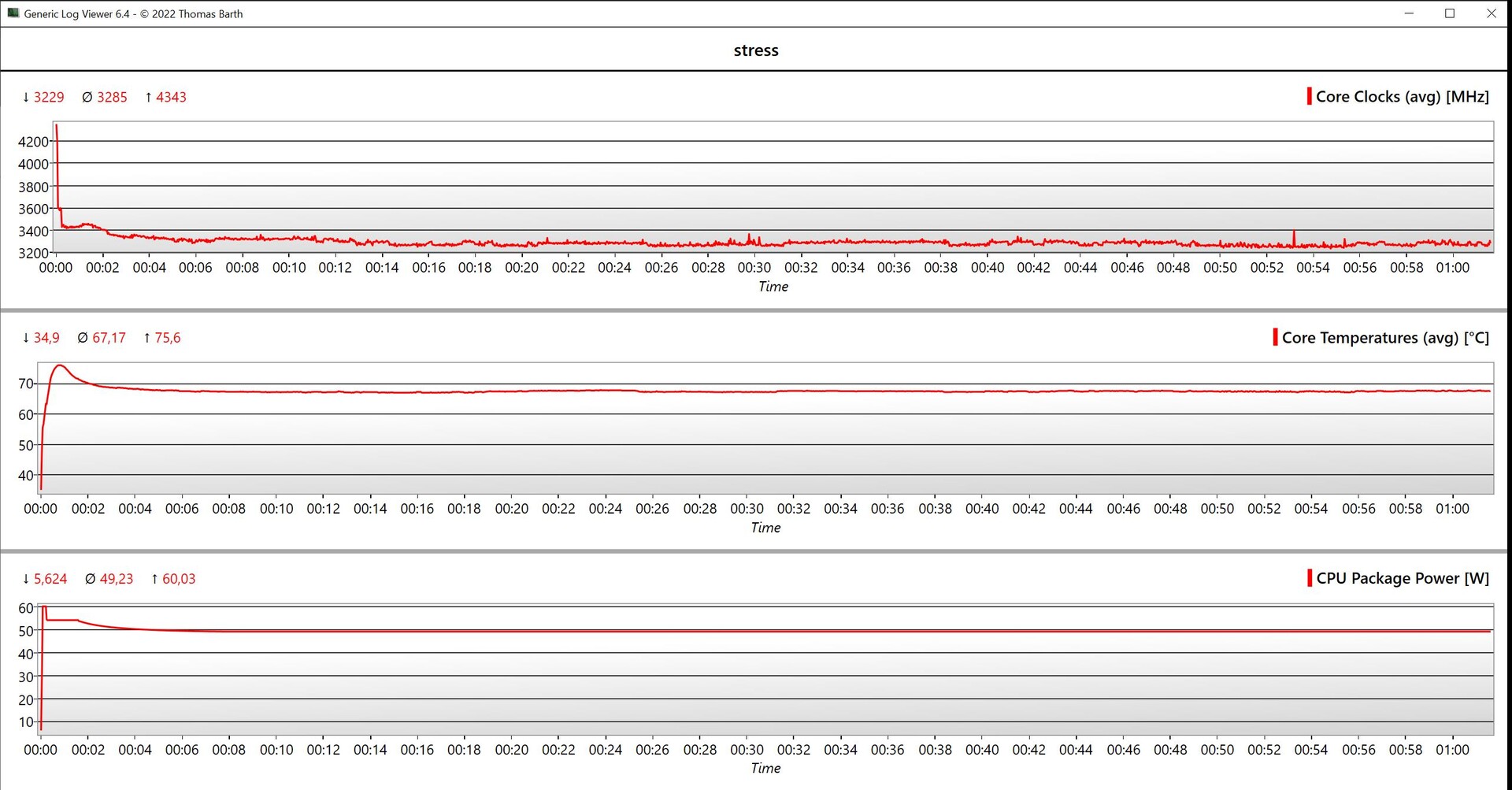Screen dimensions: 1512x790
Task: Click the red swatch beside CPU Package Power
Action: pos(1309,578)
